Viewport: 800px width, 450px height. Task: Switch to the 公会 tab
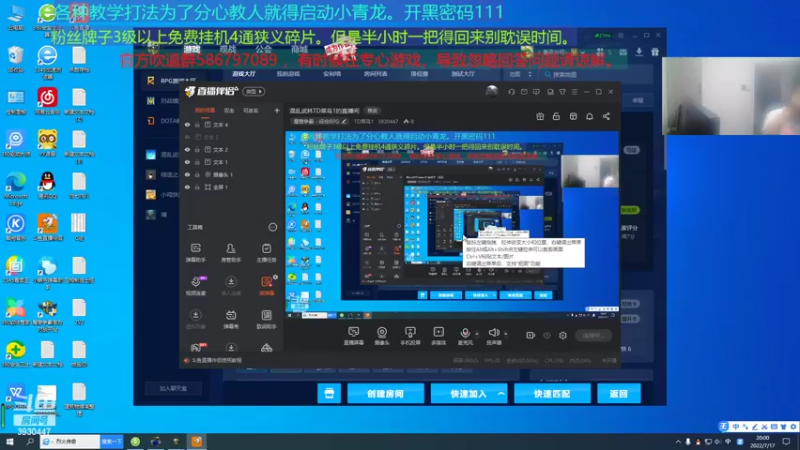coord(263,49)
